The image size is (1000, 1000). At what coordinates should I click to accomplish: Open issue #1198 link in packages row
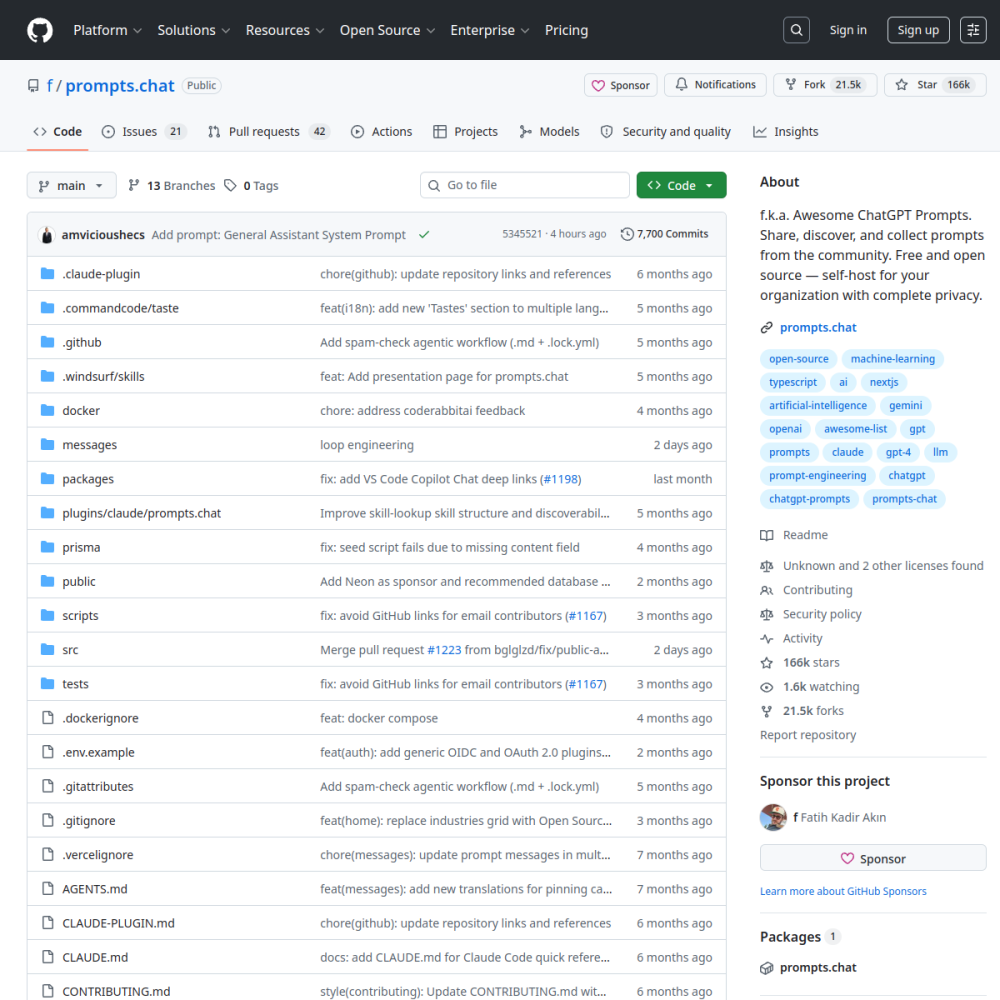click(x=561, y=479)
